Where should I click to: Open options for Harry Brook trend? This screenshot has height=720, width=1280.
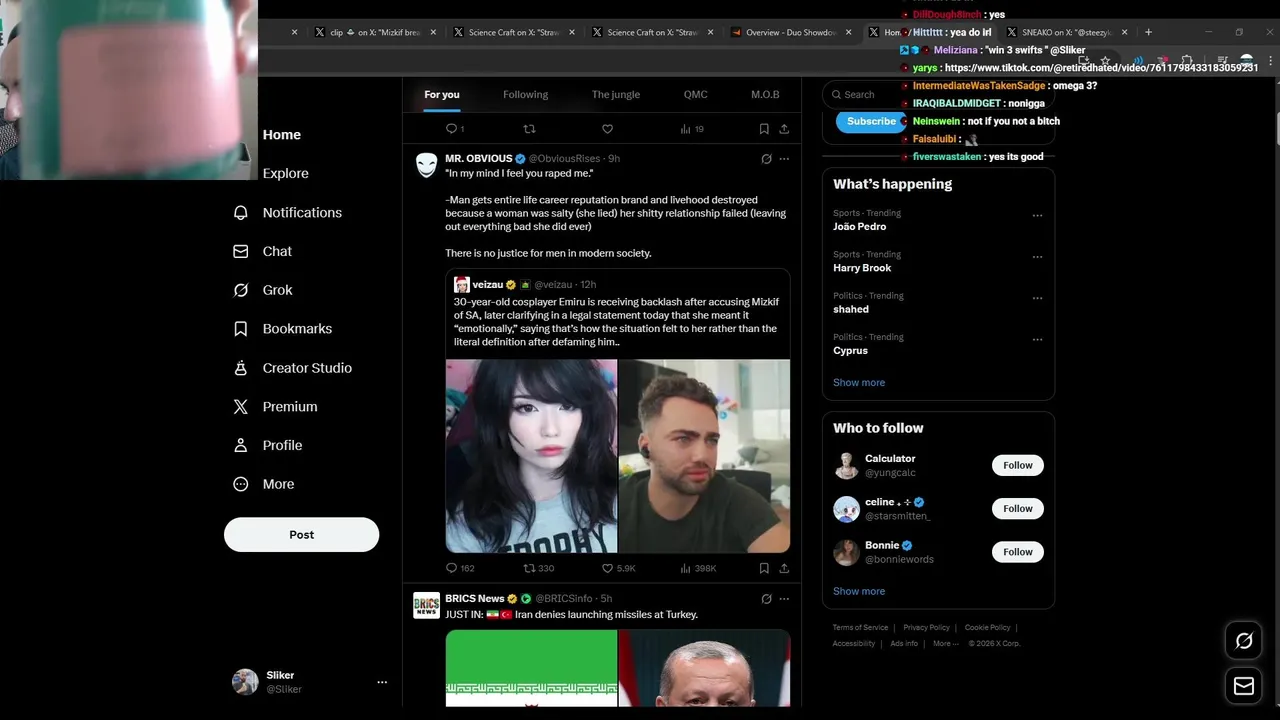point(1037,256)
